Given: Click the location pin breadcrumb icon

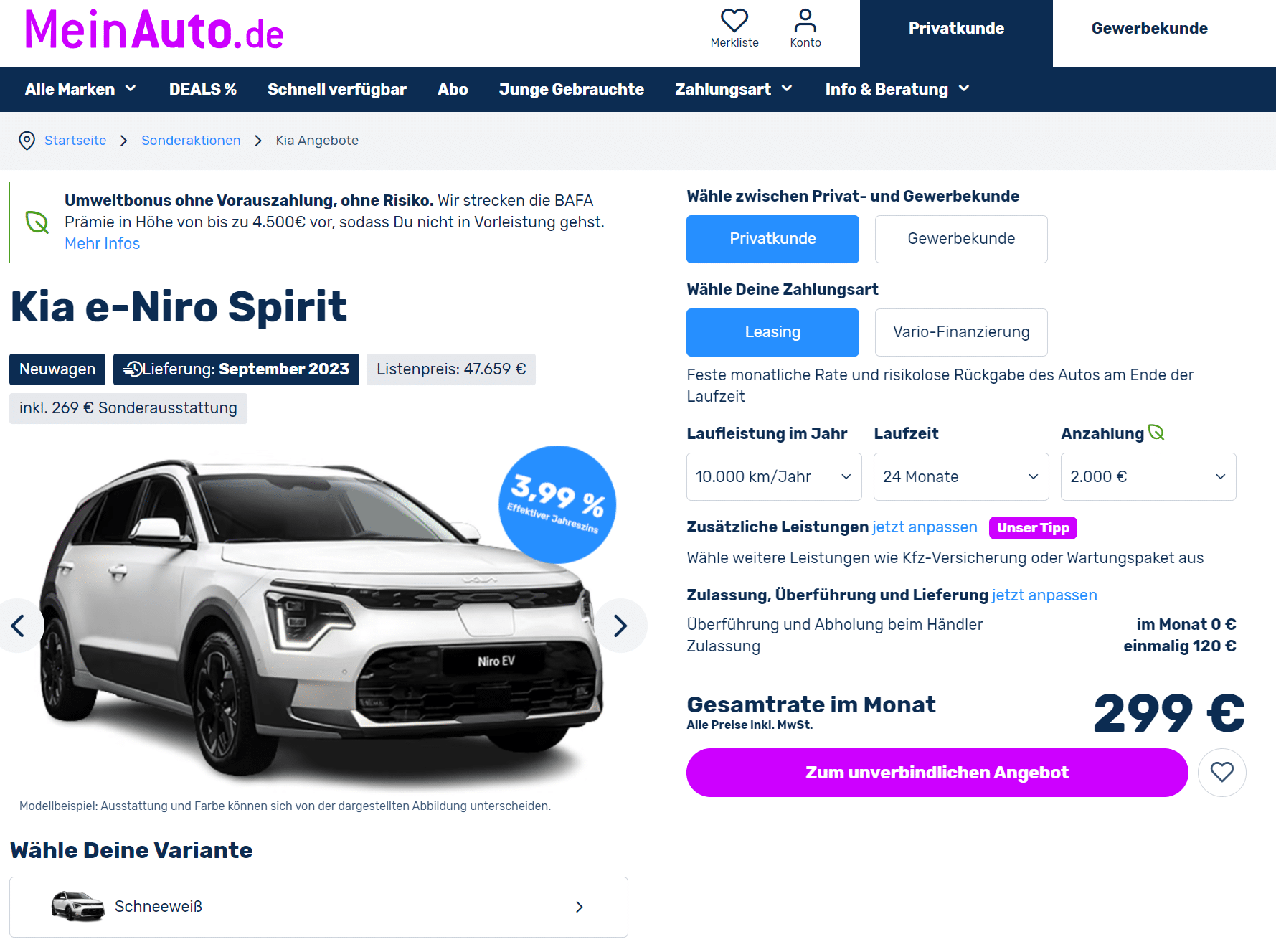Looking at the screenshot, I should 27,141.
